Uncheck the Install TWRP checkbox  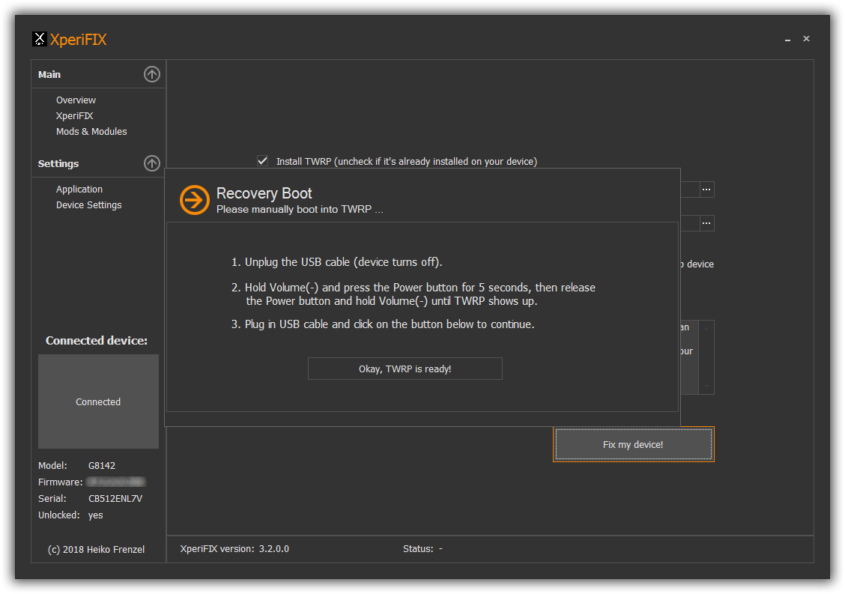pyautogui.click(x=263, y=161)
